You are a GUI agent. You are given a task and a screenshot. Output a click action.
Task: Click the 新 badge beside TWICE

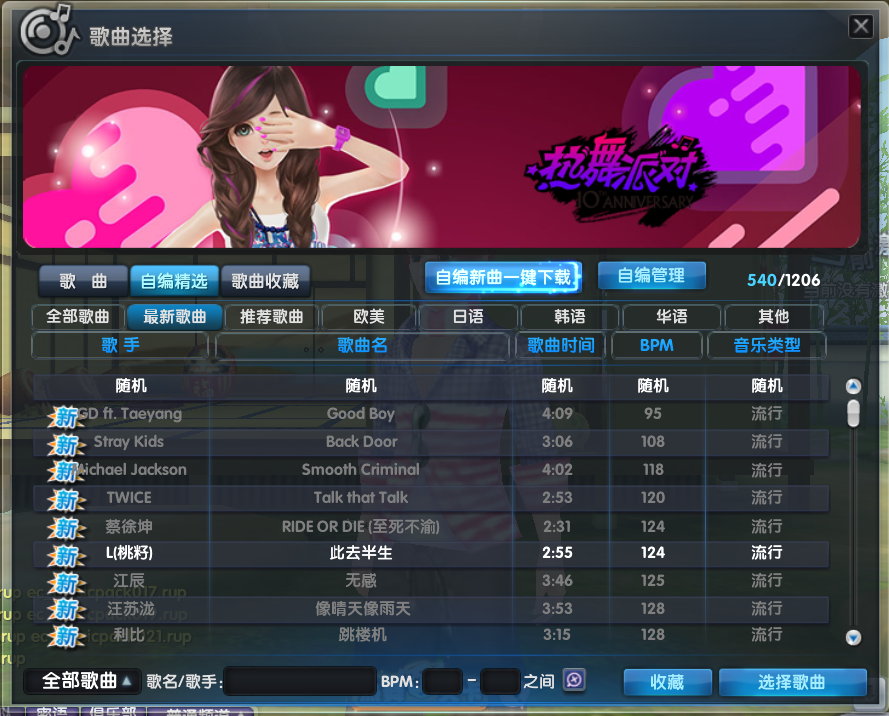pyautogui.click(x=66, y=500)
